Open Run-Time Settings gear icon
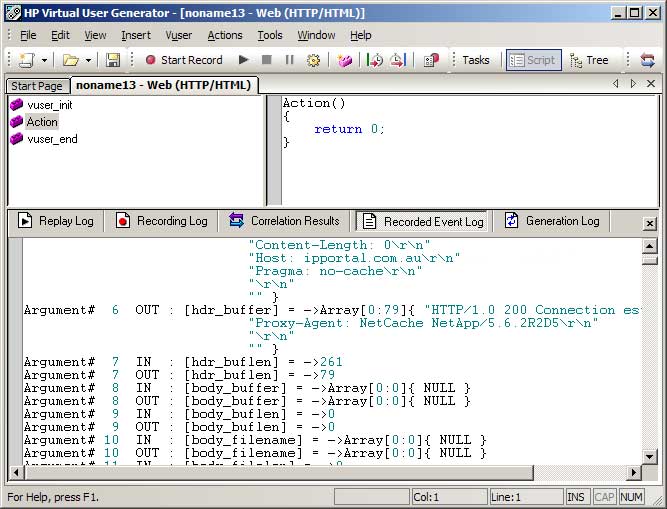The height and width of the screenshot is (509, 667). tap(314, 60)
